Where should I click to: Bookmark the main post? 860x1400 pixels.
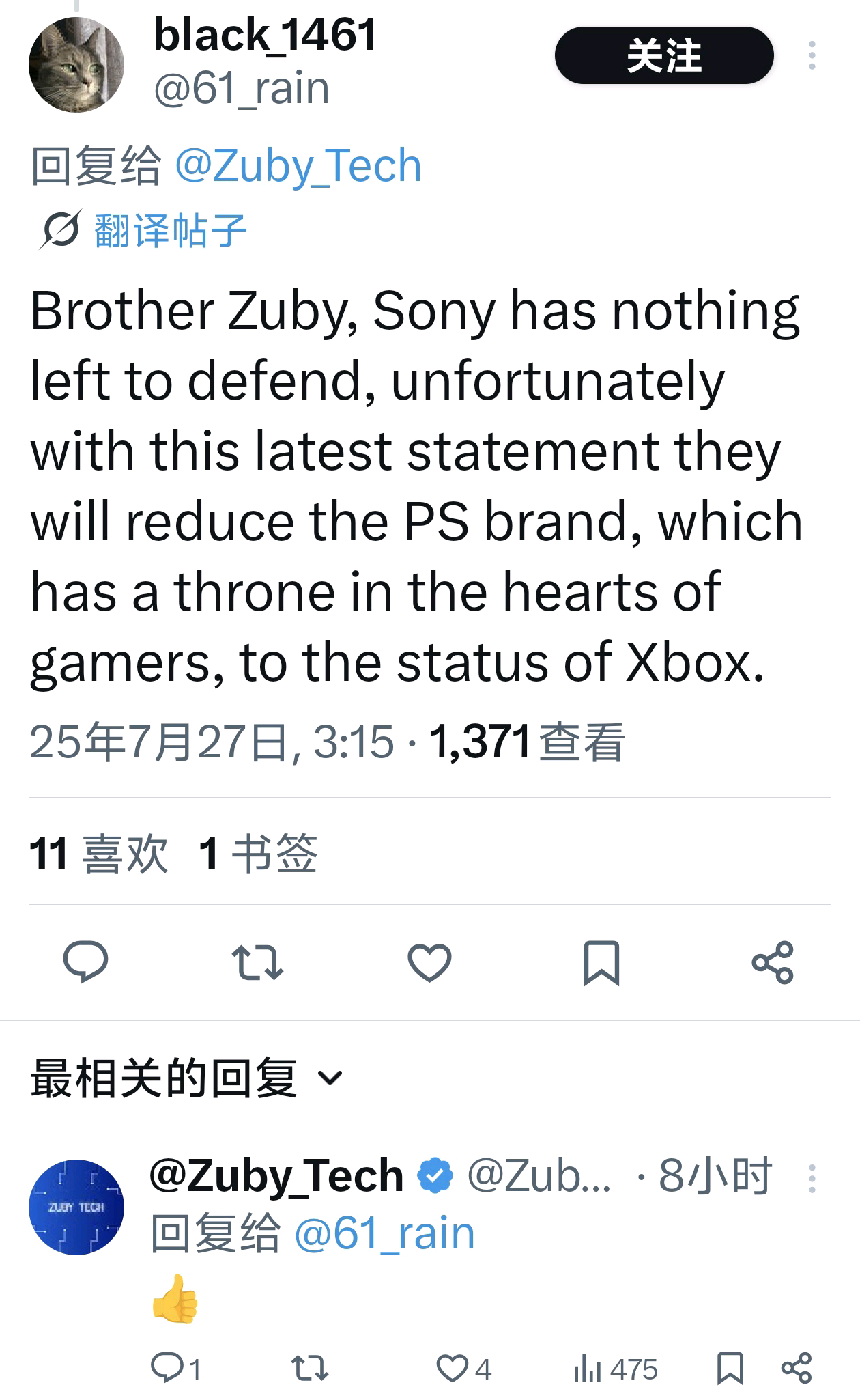[x=601, y=962]
